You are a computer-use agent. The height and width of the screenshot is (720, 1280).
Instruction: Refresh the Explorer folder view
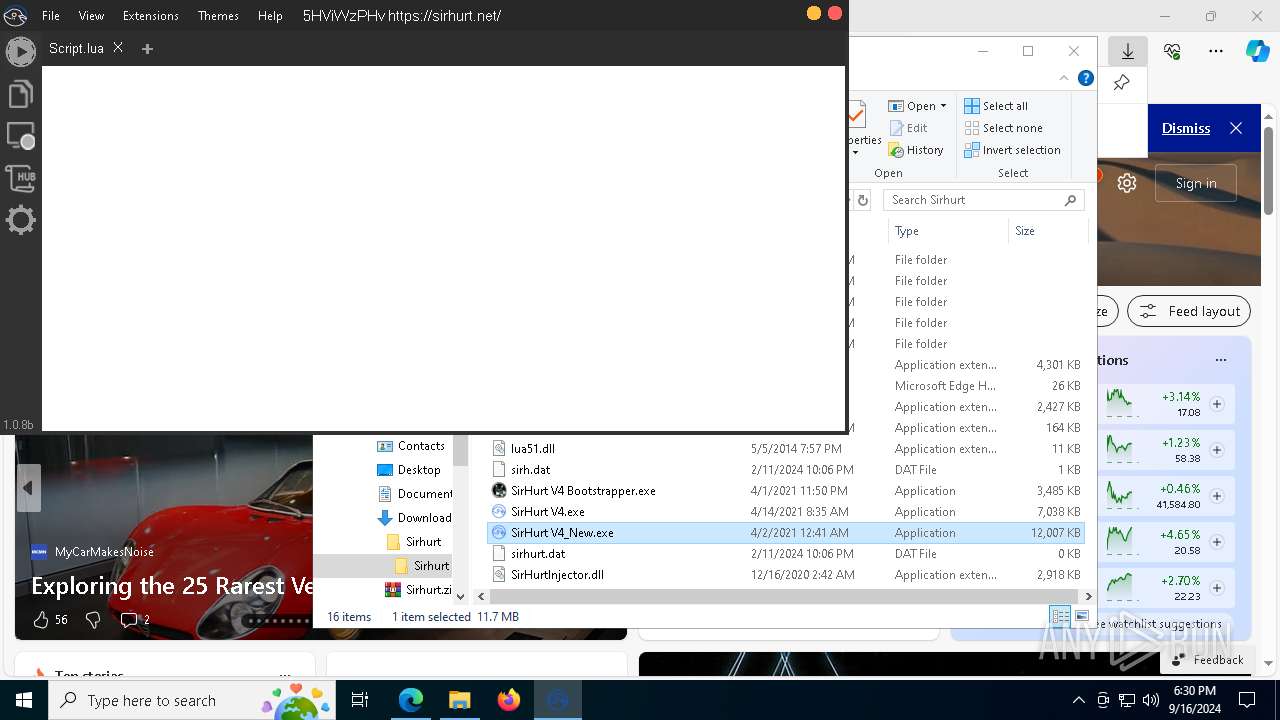point(862,200)
